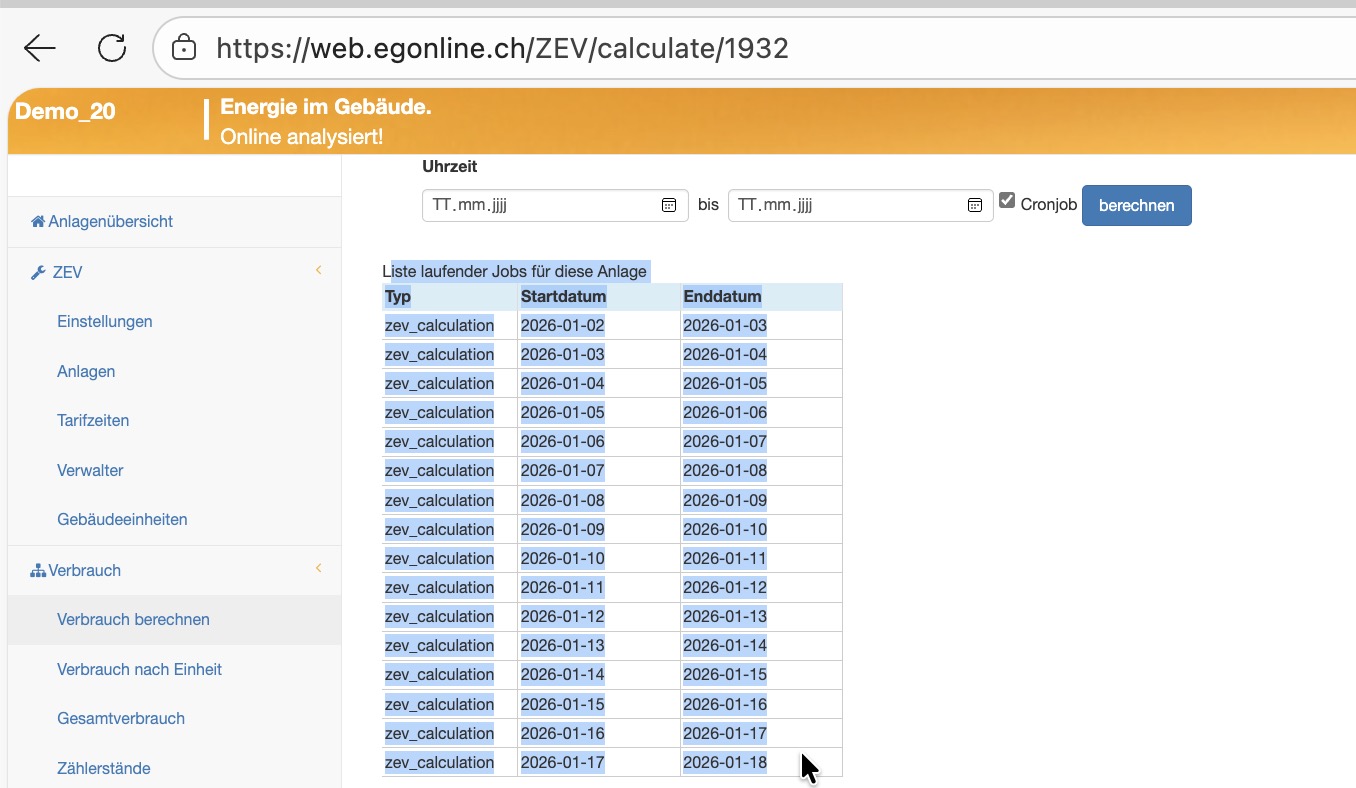Click the hierarchy icon beside Verbrauch
This screenshot has width=1356, height=788.
(38, 570)
